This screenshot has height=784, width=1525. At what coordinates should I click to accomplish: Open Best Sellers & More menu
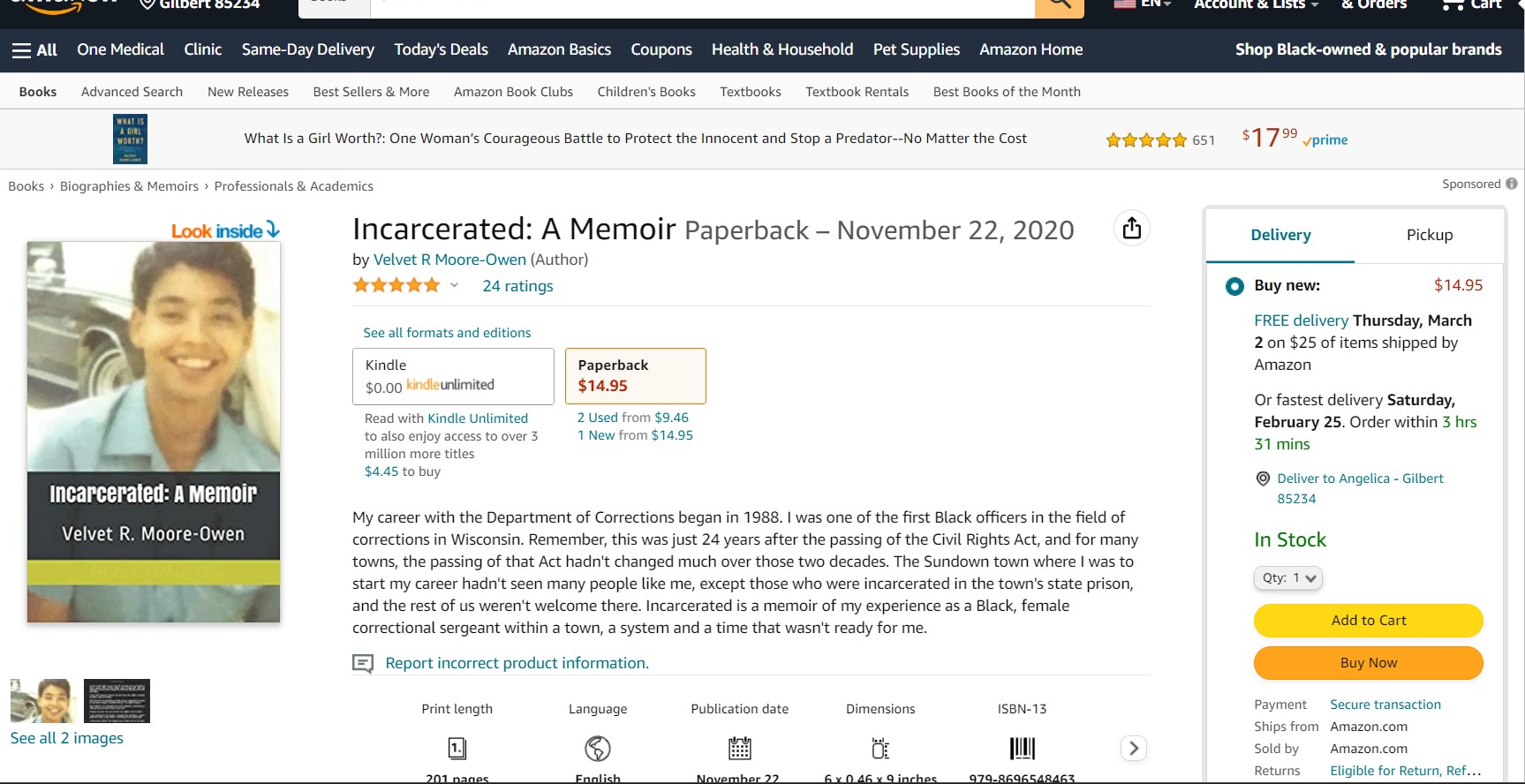(371, 92)
